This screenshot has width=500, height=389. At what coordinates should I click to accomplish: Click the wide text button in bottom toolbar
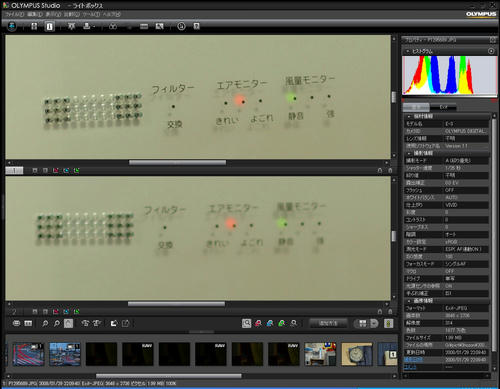[328, 323]
